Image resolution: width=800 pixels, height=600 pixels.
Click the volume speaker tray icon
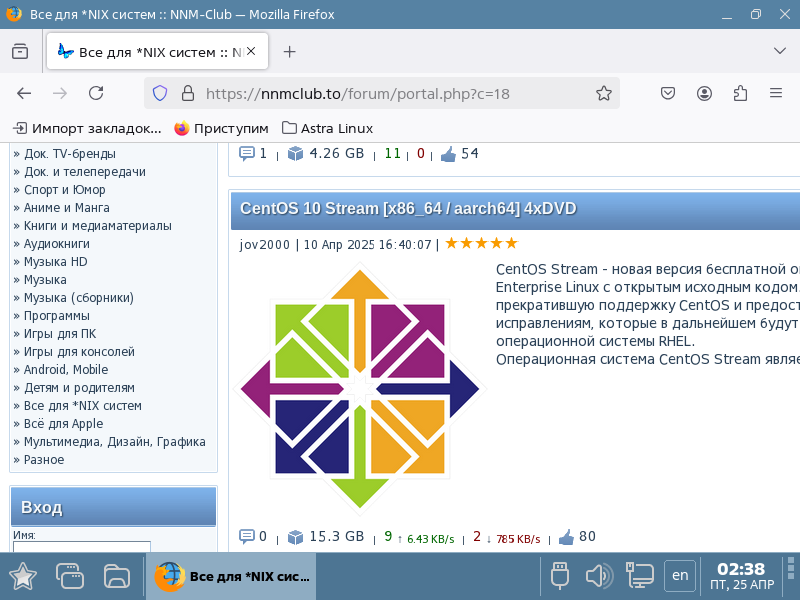point(598,575)
